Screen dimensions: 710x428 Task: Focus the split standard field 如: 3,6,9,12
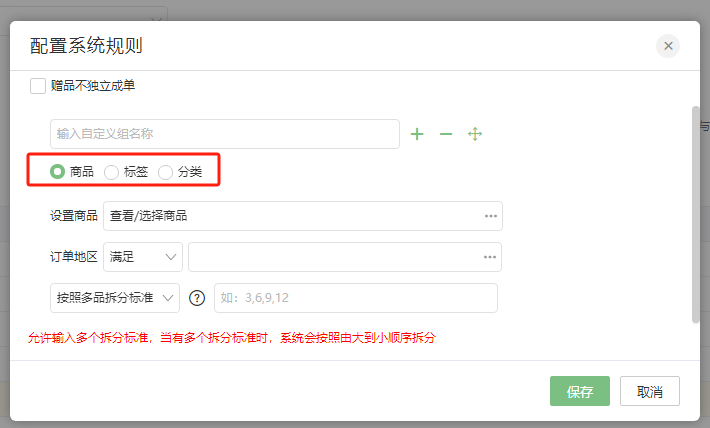pos(356,298)
